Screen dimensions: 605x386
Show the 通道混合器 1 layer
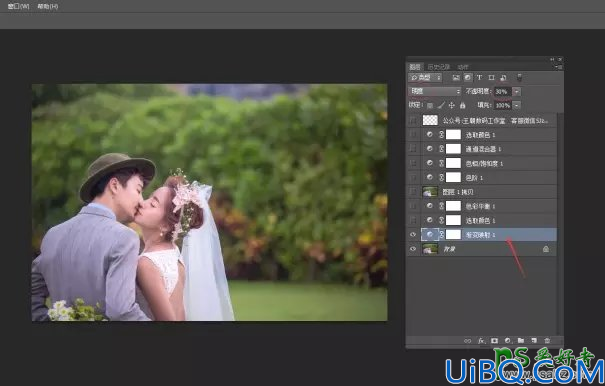coord(413,149)
